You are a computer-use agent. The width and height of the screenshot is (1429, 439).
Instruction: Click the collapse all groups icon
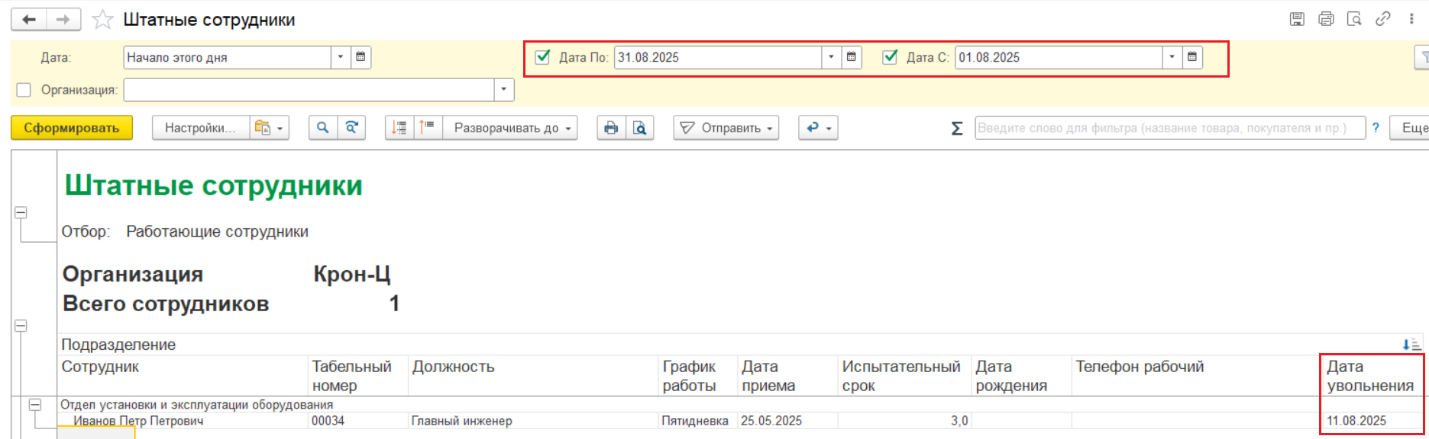(427, 128)
